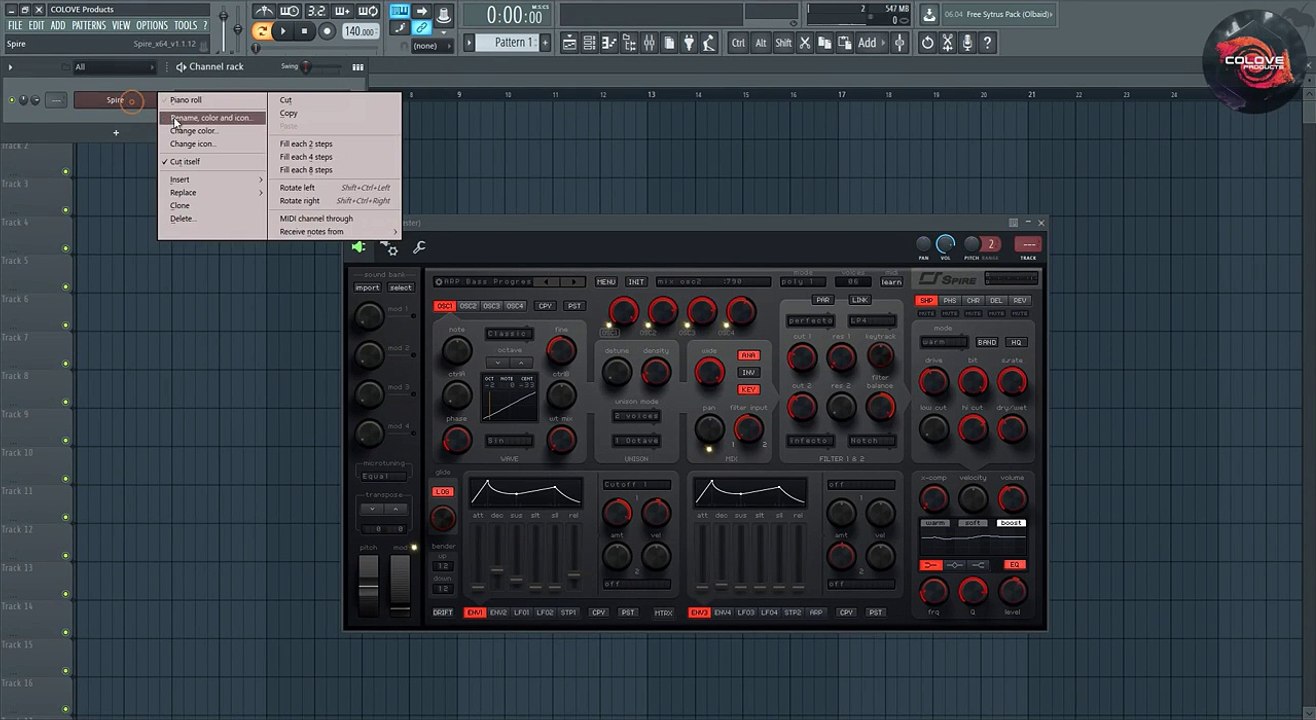This screenshot has width=1316, height=720.
Task: Click the green speaker icon in plugin wrapper
Action: point(359,247)
